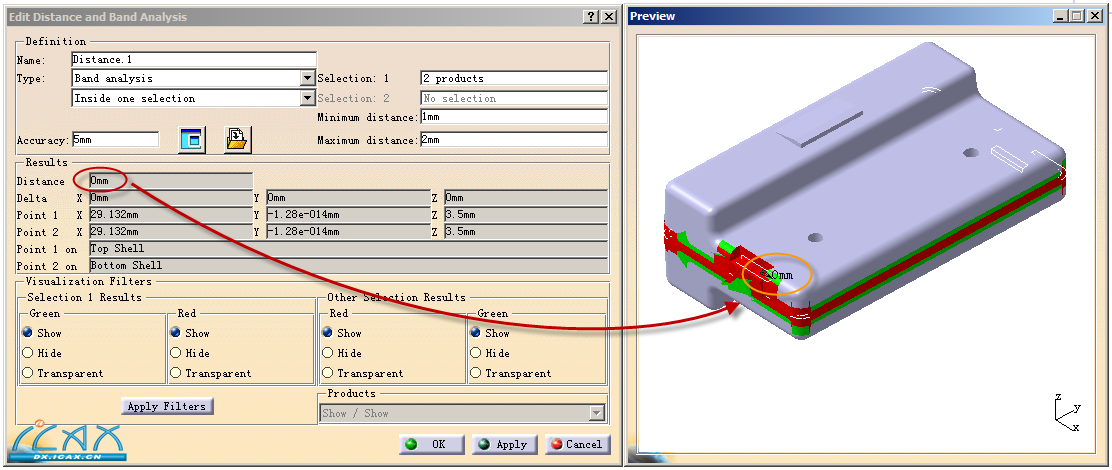Close the Edit Distance and Band Analysis dialog
1112x470 pixels.
tap(609, 17)
